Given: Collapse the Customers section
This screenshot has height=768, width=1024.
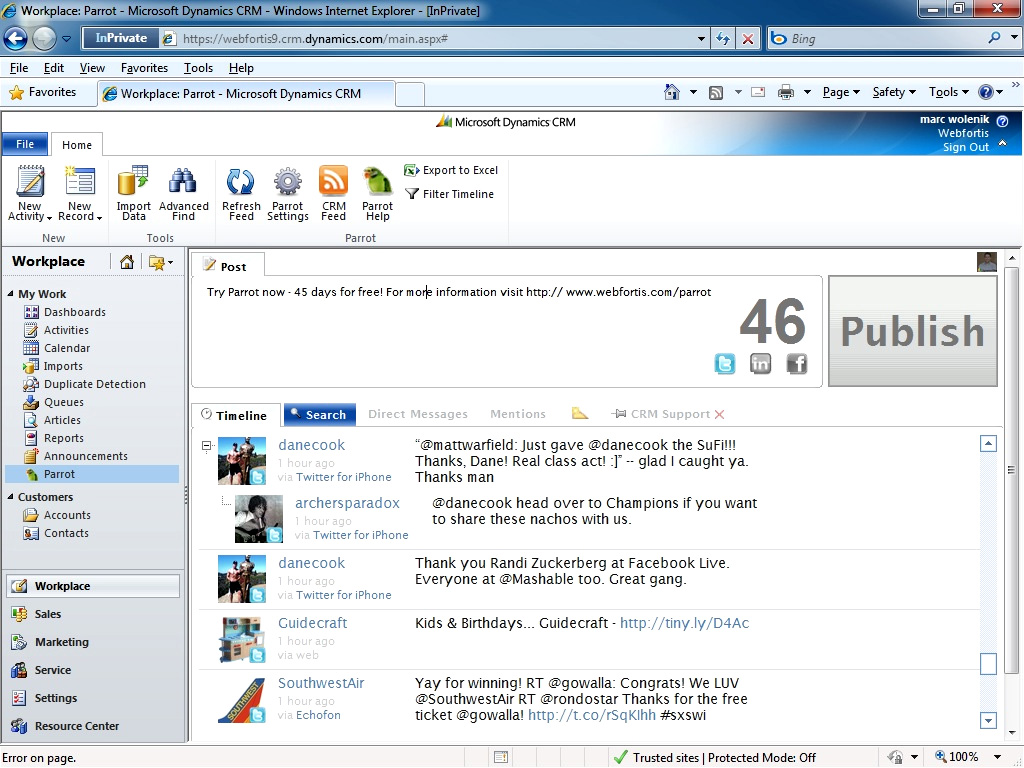Looking at the screenshot, I should (10, 497).
